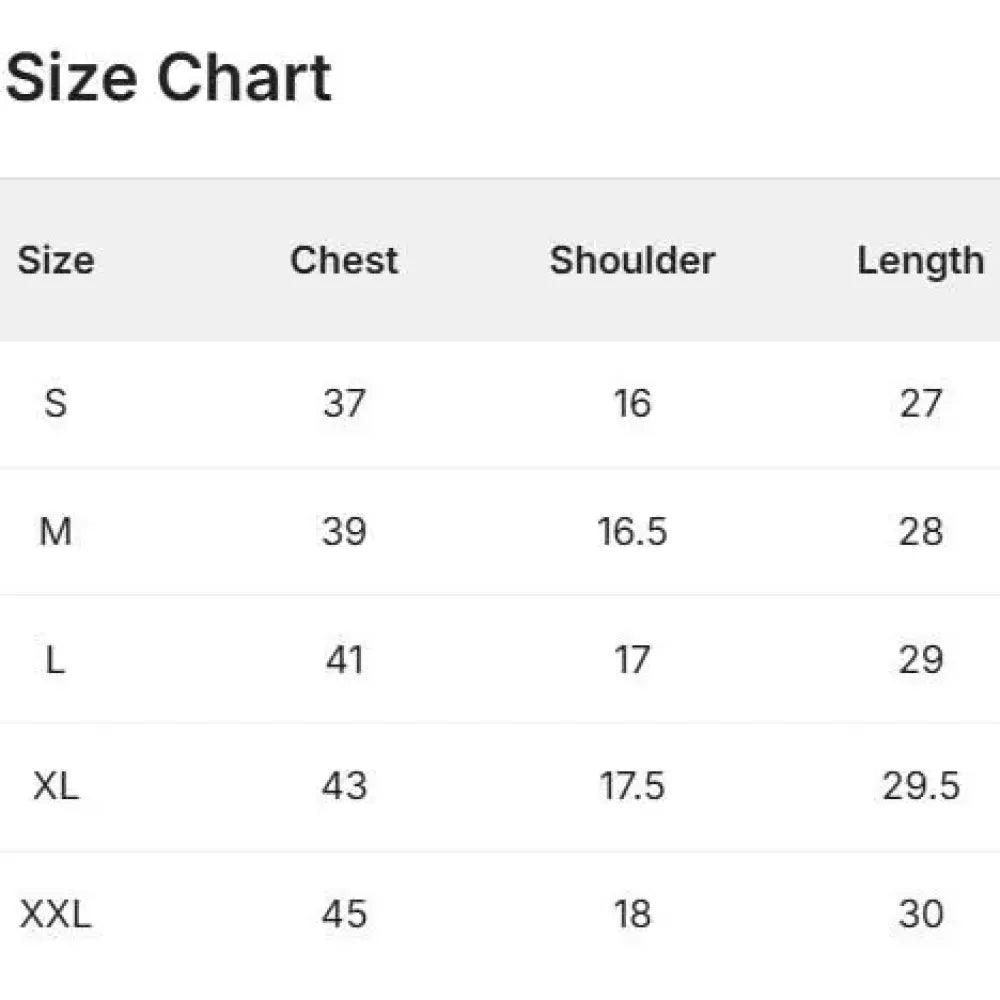Click the XL size row label
This screenshot has width=1000, height=1000.
click(55, 786)
